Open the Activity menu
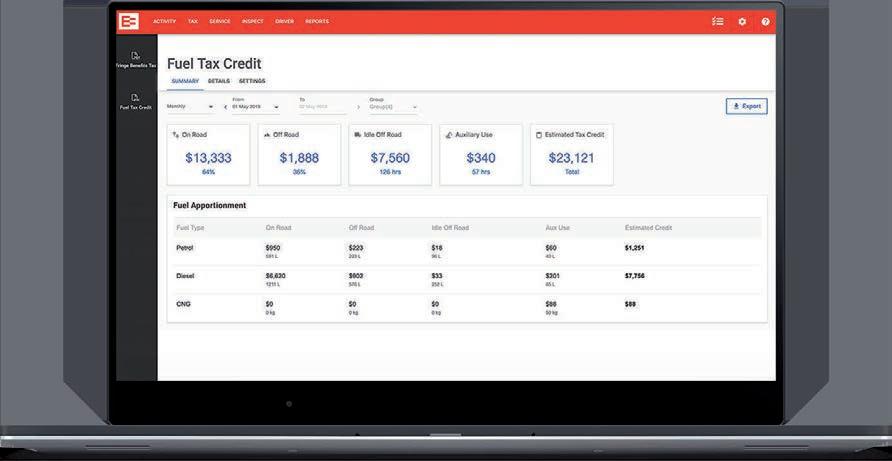 click(x=164, y=22)
